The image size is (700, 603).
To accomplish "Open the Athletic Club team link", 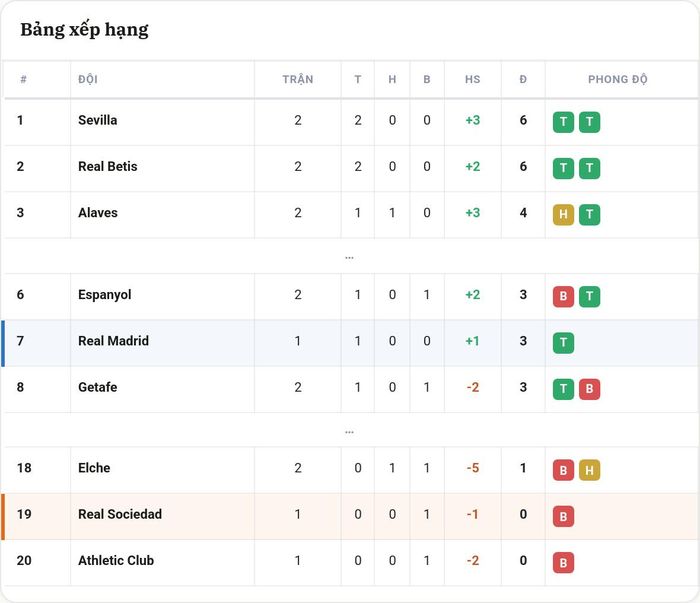I will (x=116, y=561).
